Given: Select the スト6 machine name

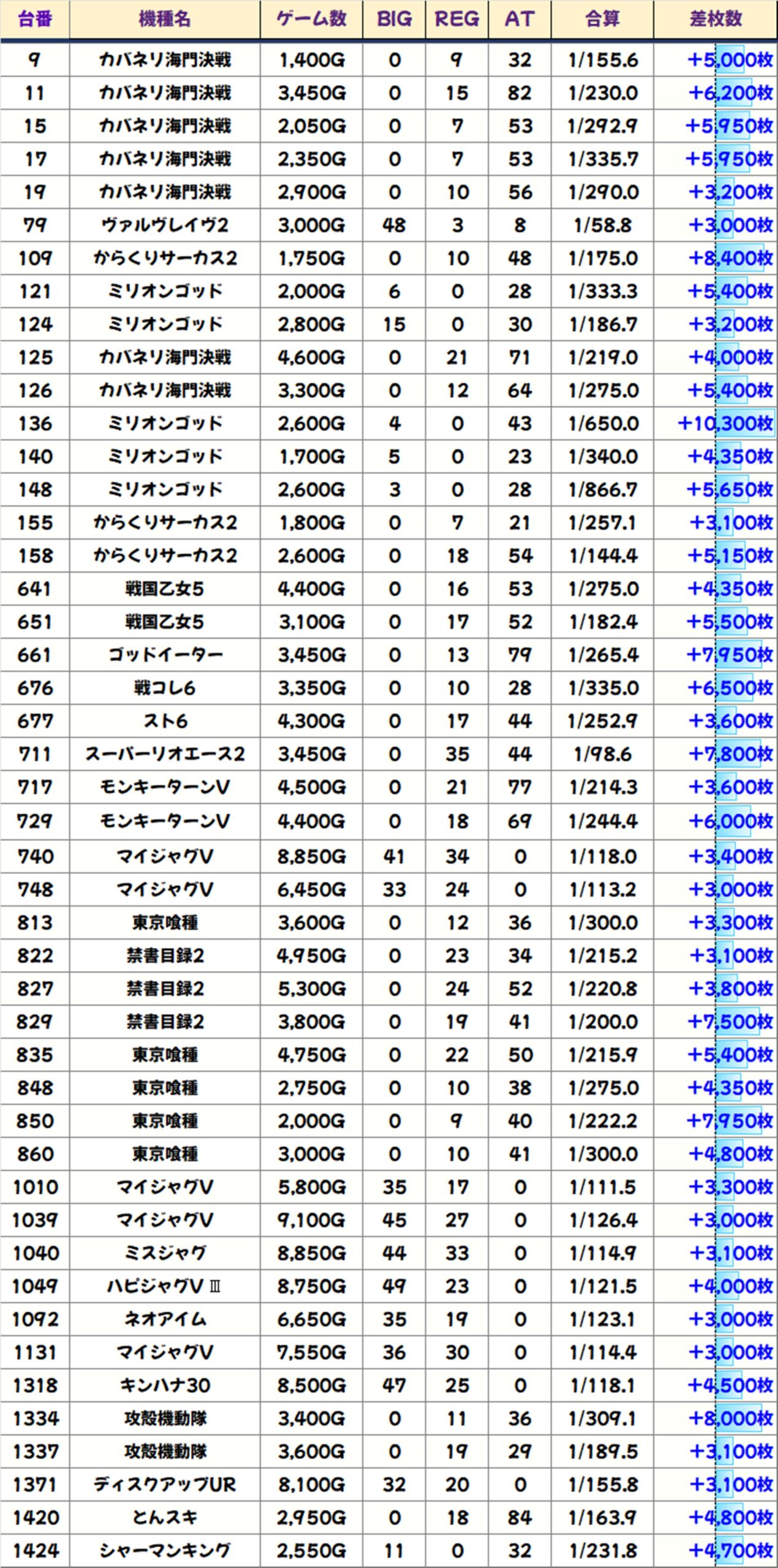Looking at the screenshot, I should [x=165, y=721].
